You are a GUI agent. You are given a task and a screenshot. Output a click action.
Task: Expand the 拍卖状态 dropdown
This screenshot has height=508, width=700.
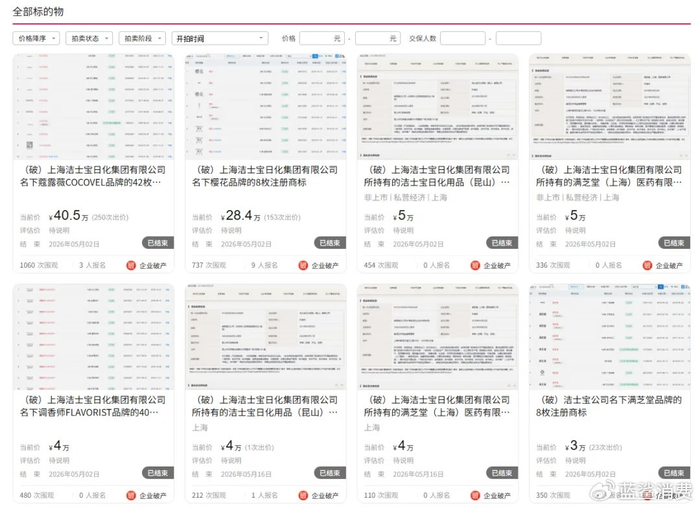pyautogui.click(x=89, y=38)
